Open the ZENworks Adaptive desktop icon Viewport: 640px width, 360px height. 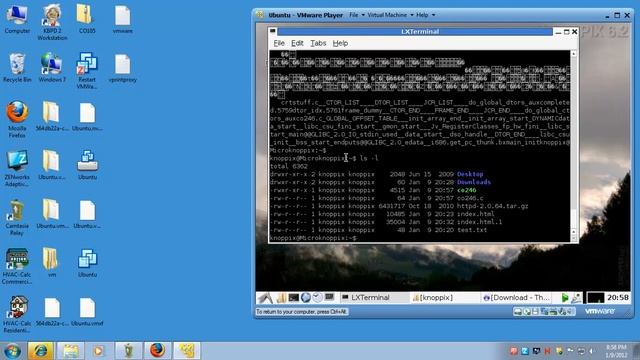point(17,168)
